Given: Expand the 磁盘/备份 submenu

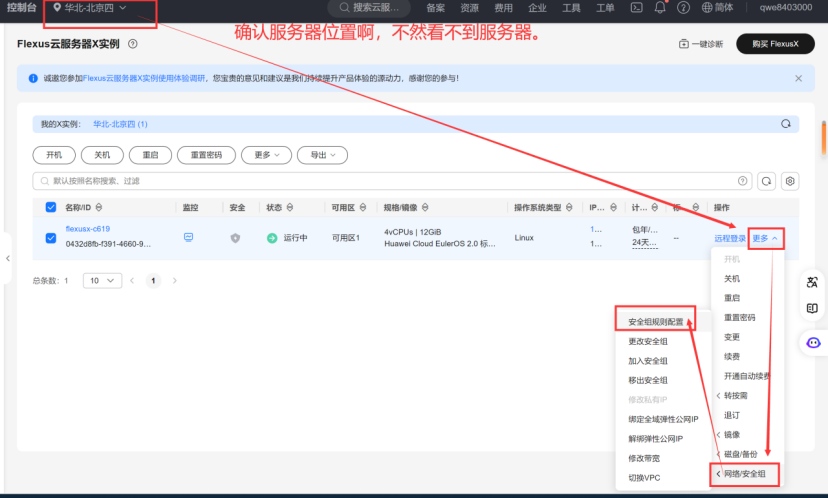Looking at the screenshot, I should click(x=741, y=454).
